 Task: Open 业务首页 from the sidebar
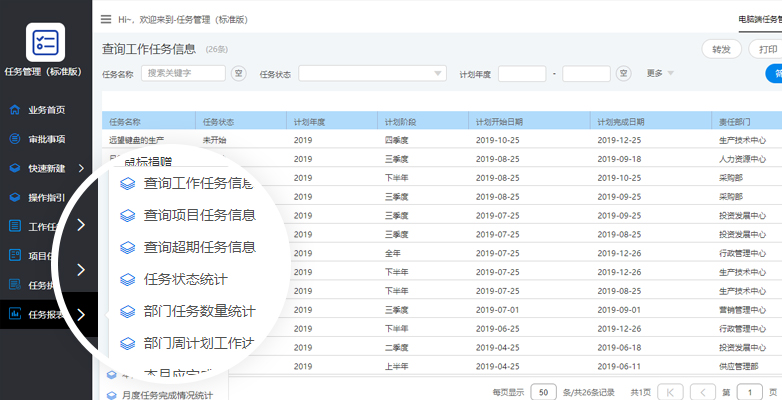pyautogui.click(x=46, y=110)
